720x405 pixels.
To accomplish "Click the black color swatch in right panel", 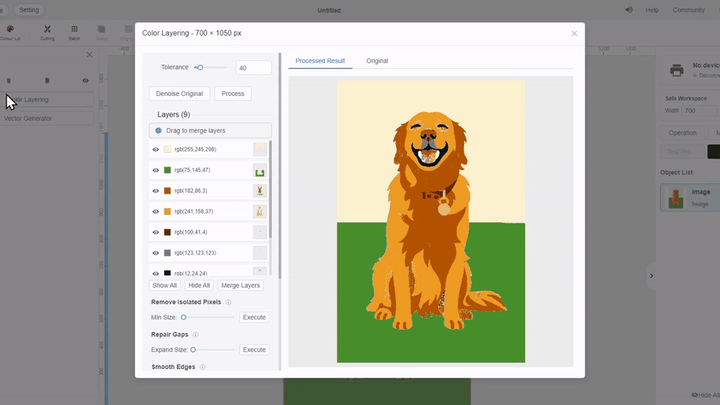I will (x=714, y=152).
